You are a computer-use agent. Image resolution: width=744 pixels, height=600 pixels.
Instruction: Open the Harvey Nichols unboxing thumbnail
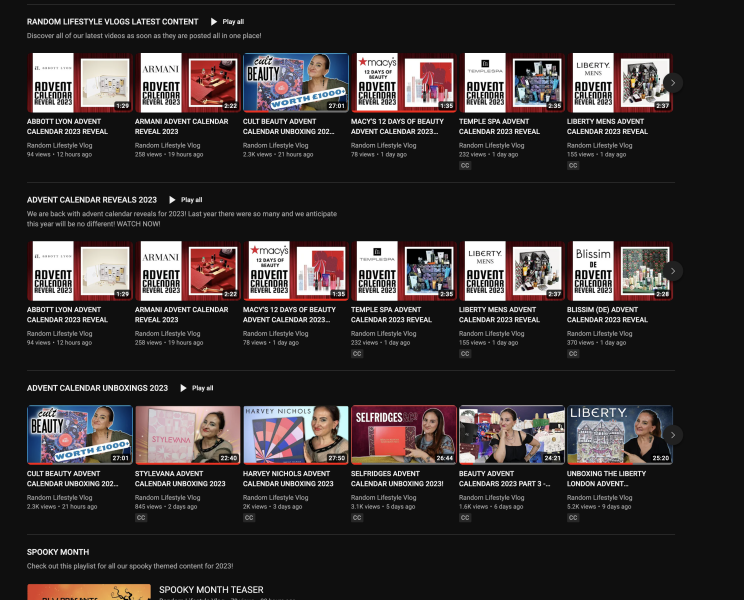(296, 435)
